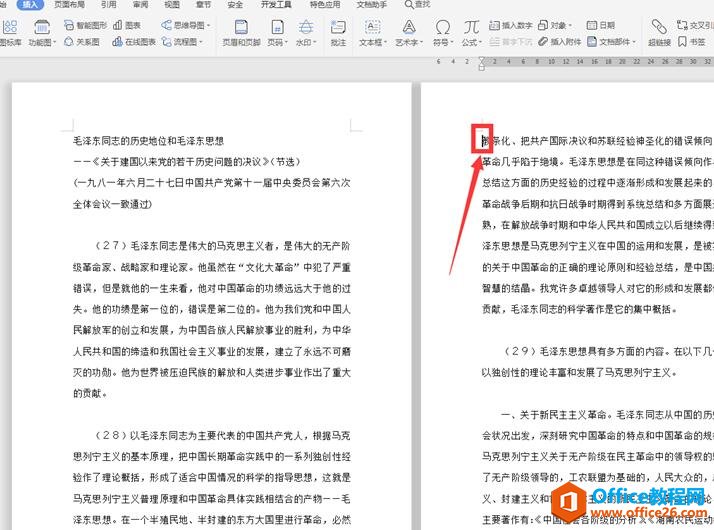Open the 文本框 dropdown arrow

[x=385, y=43]
